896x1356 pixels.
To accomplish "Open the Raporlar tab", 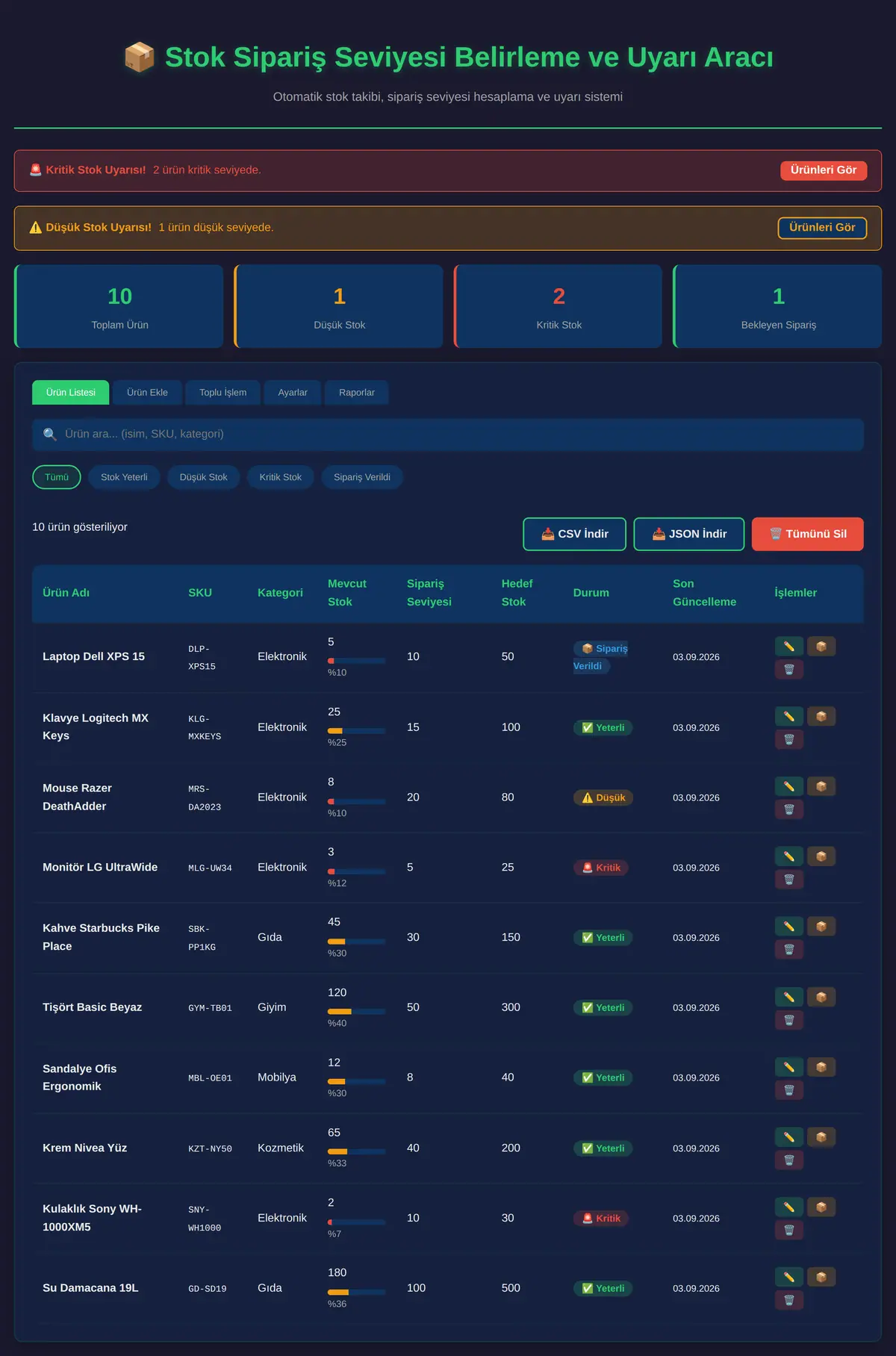I will coord(357,393).
